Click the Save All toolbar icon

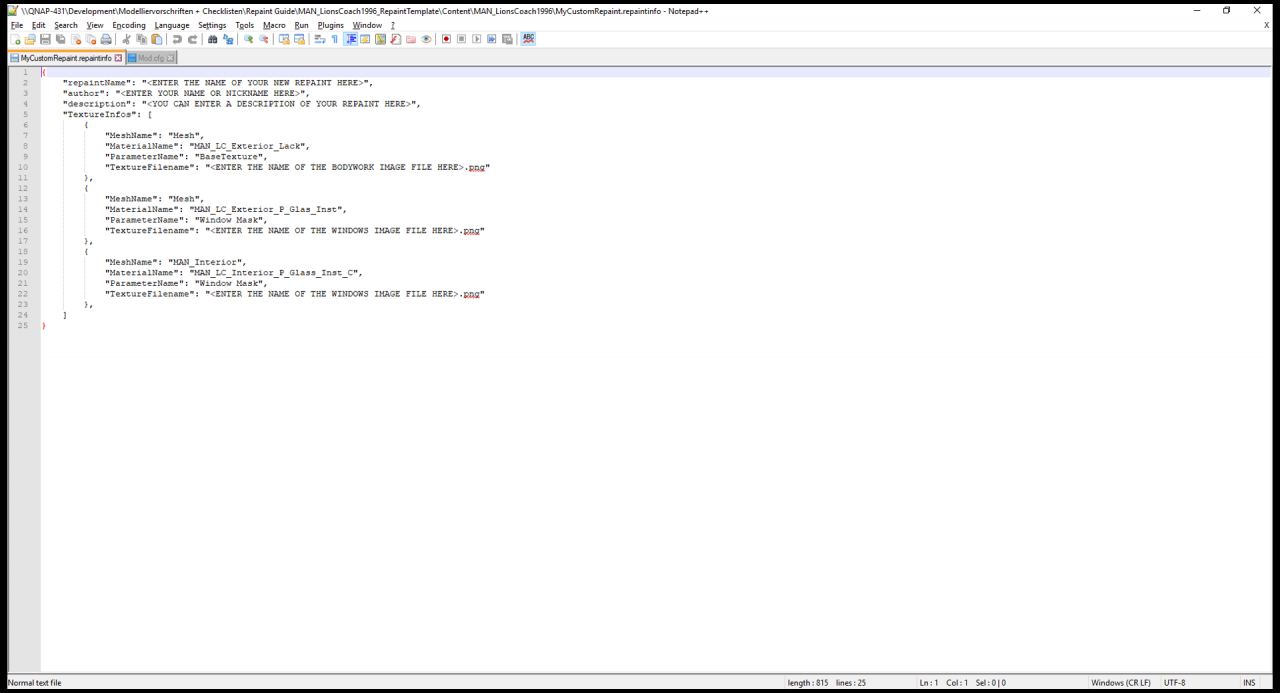coord(60,39)
